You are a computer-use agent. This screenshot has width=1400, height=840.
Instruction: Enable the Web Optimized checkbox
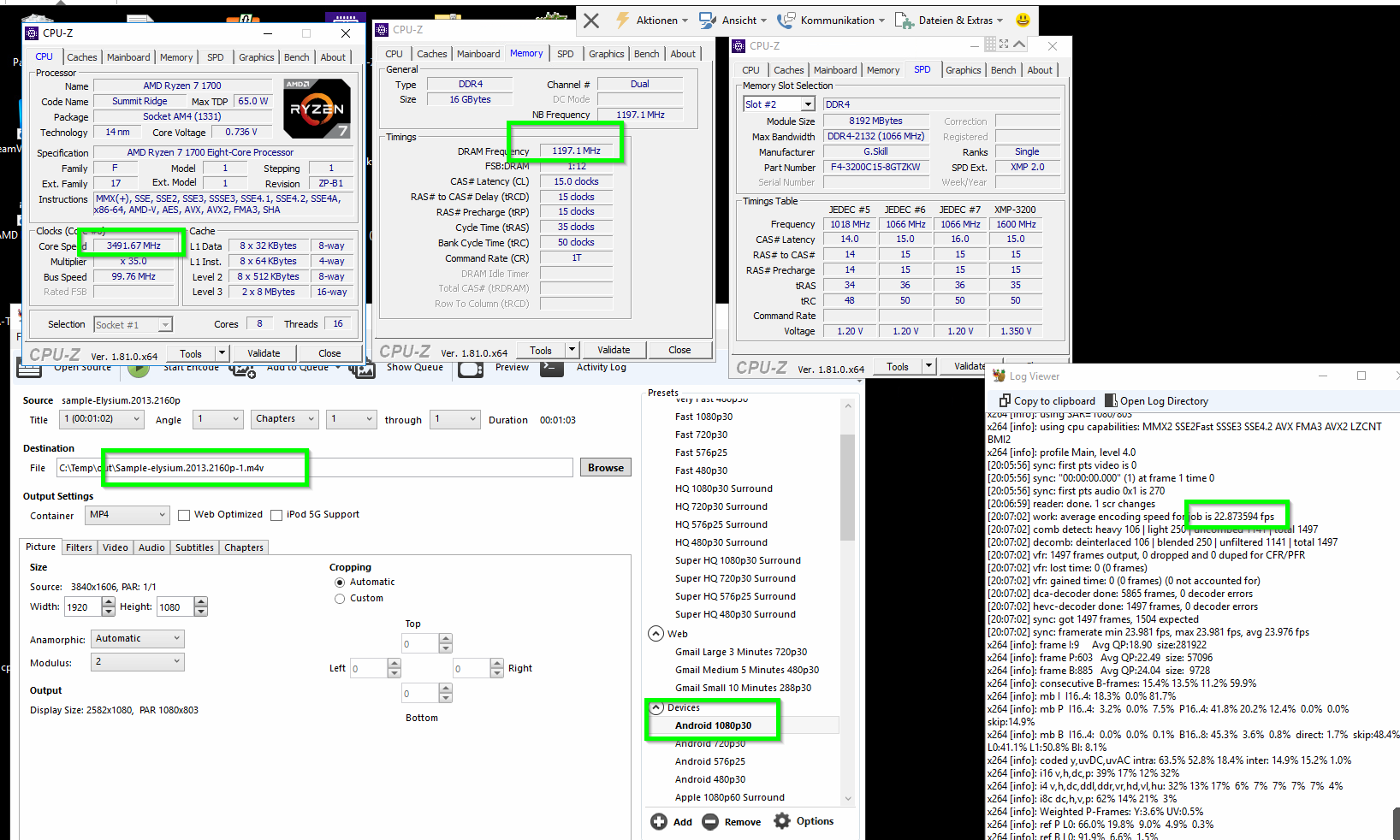click(x=184, y=515)
